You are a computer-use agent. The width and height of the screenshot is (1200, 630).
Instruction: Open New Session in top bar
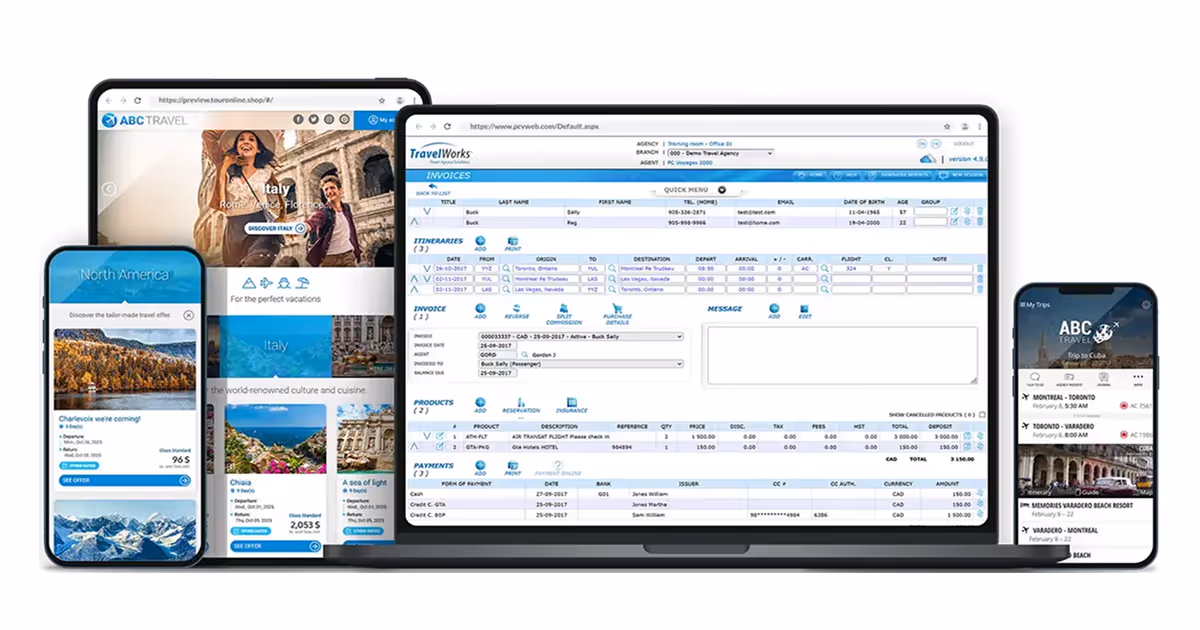coord(961,175)
